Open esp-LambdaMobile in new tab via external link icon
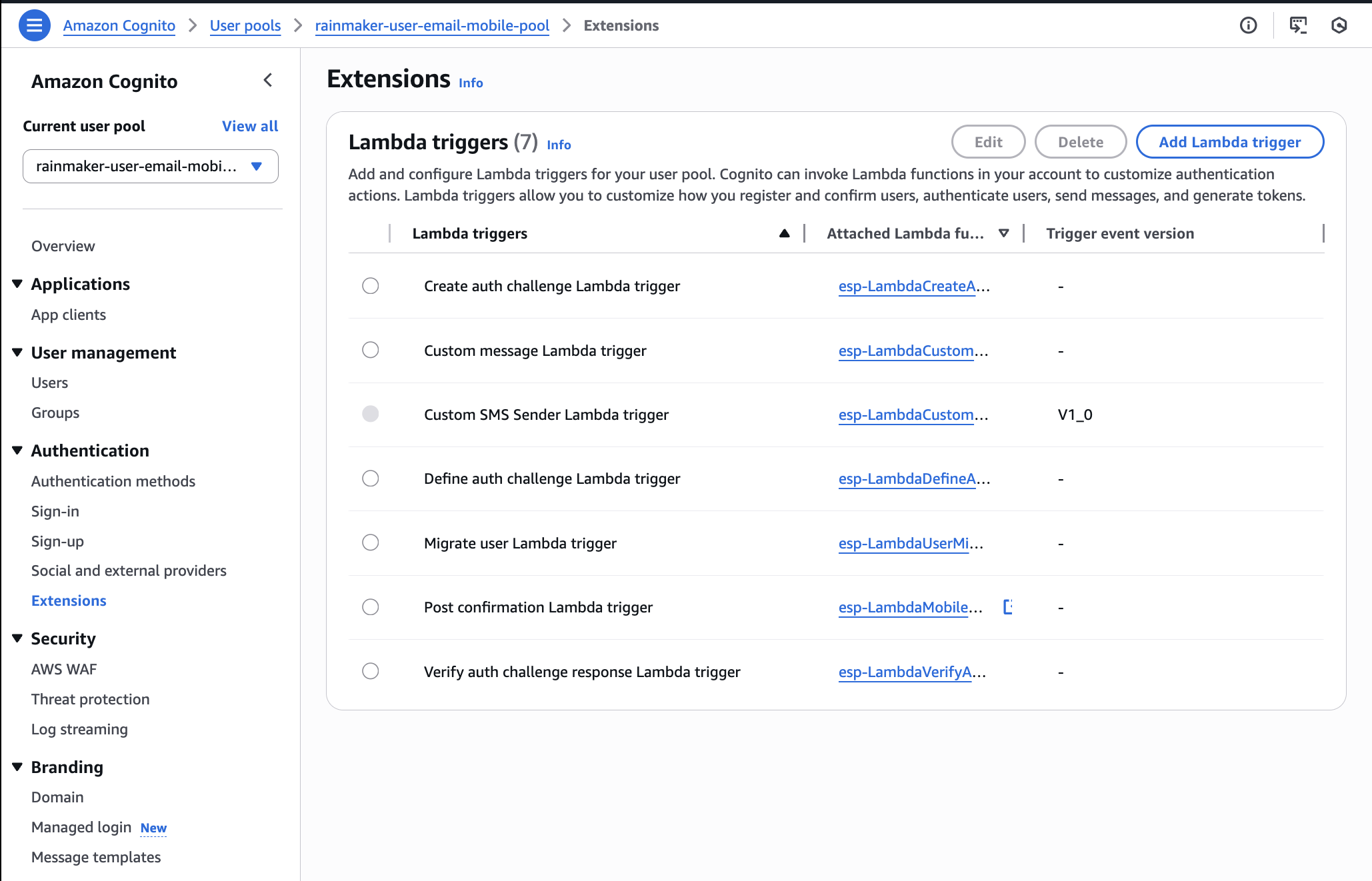Screen dimensions: 1372x881 pos(1009,607)
